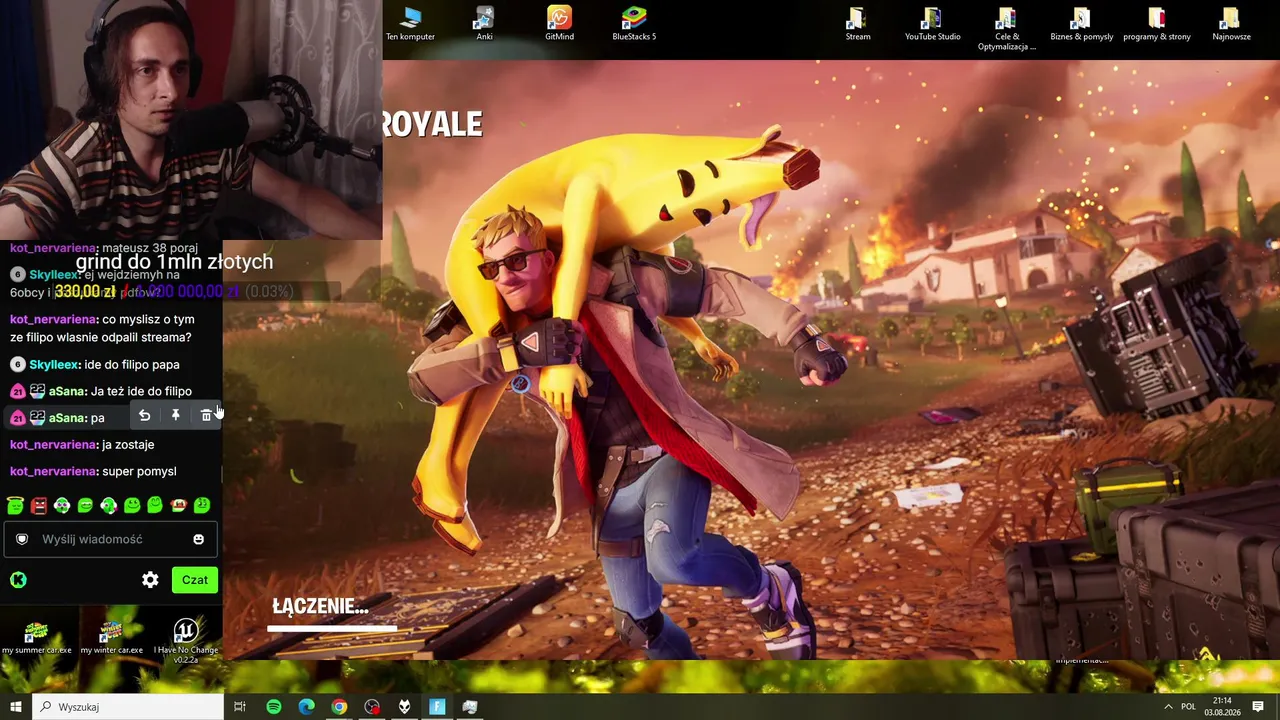
Task: Open YouTube Studio desktop folder
Action: tap(932, 24)
